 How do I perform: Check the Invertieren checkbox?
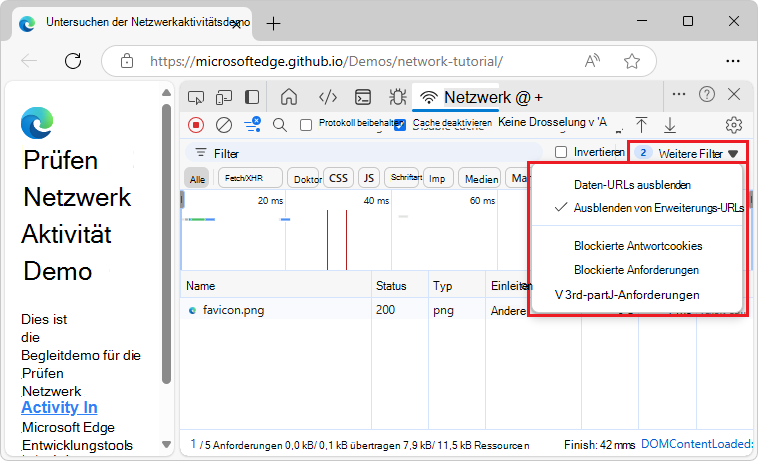click(x=561, y=152)
